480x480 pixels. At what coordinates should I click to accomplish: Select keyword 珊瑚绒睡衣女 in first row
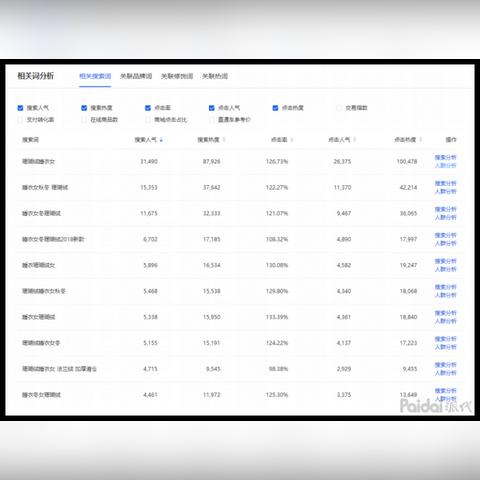tap(38, 162)
